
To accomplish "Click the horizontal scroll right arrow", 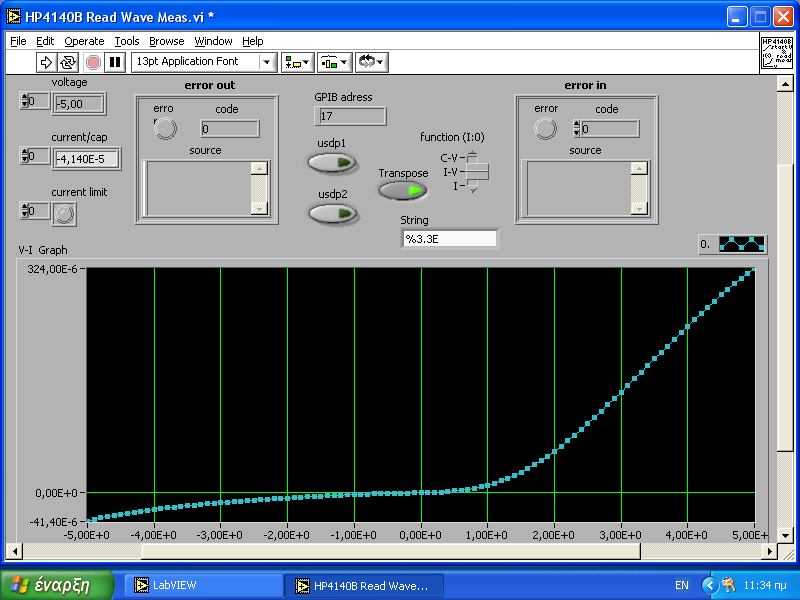I will coord(769,551).
